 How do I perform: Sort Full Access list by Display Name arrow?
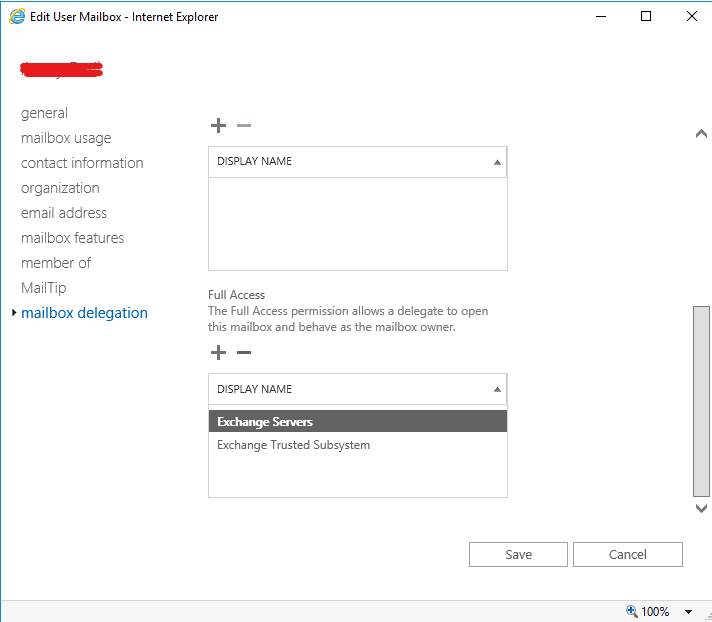(497, 389)
